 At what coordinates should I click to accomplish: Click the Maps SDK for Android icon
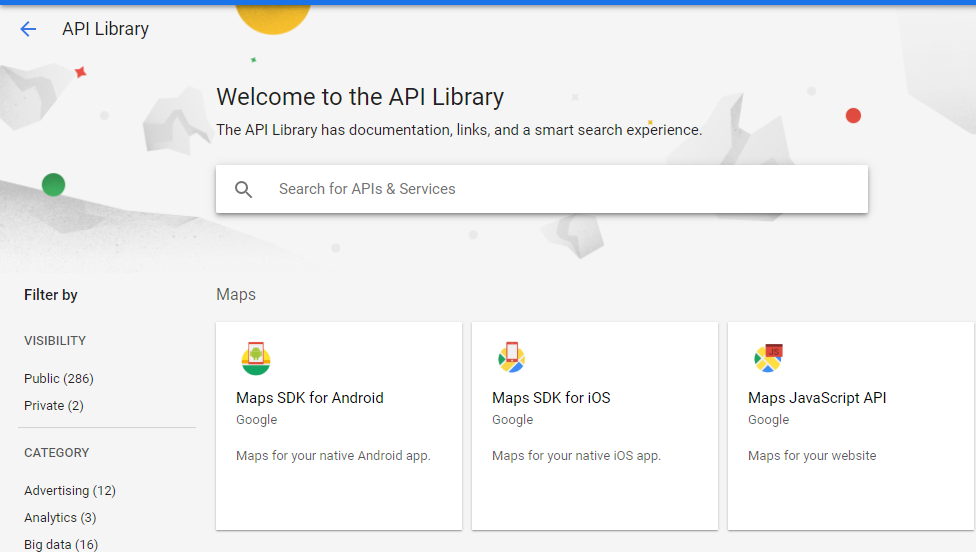(256, 358)
